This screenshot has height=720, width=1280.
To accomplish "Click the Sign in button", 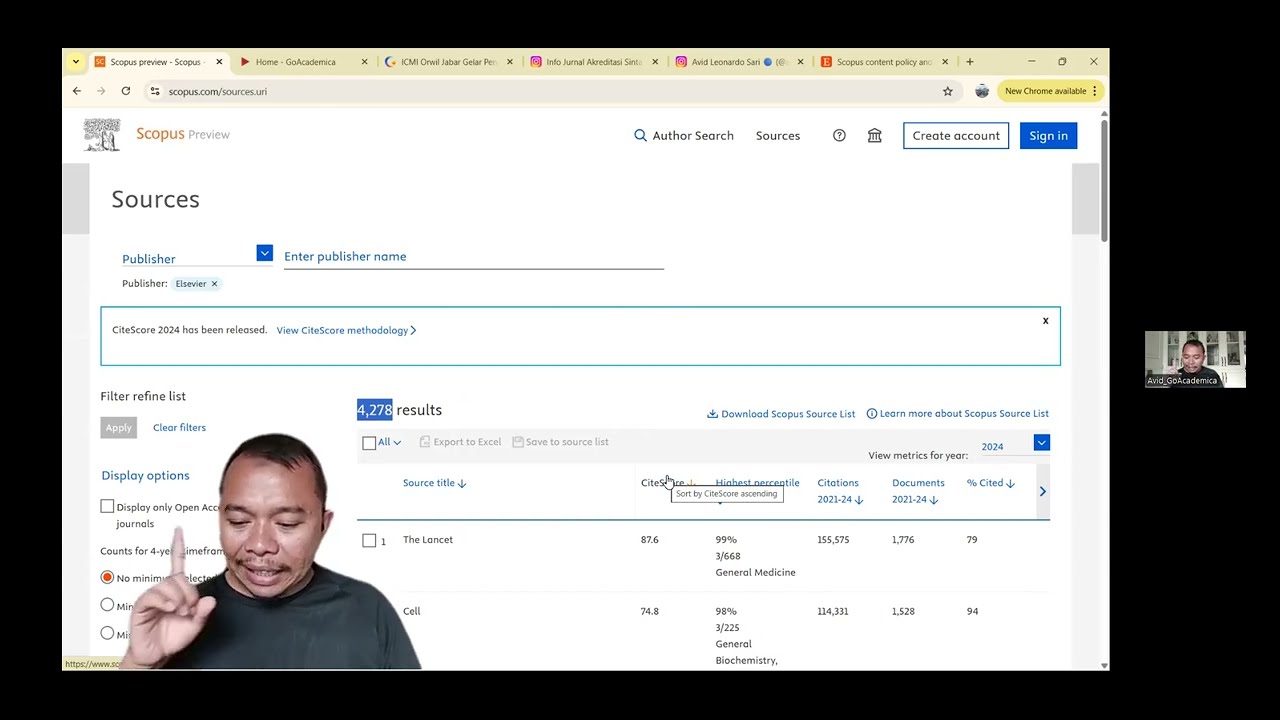I will [1048, 136].
